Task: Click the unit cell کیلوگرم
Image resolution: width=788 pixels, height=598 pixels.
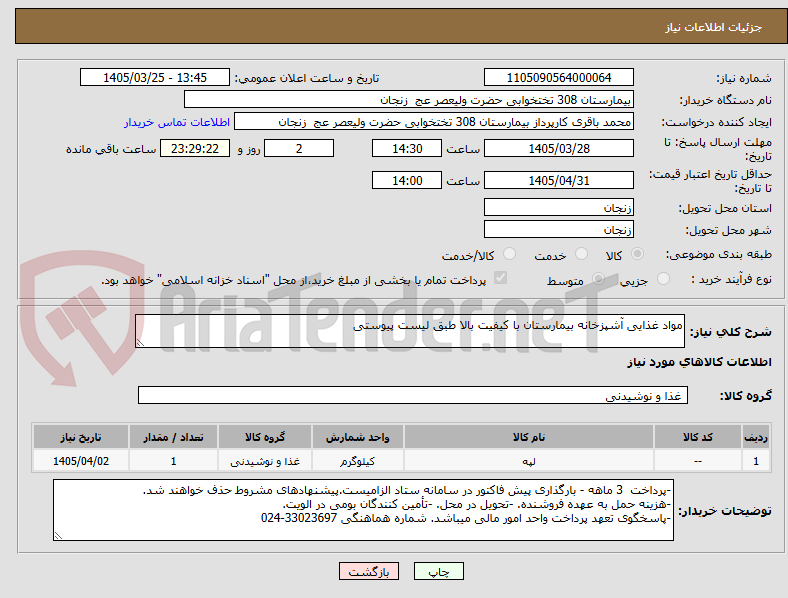Action: click(357, 461)
